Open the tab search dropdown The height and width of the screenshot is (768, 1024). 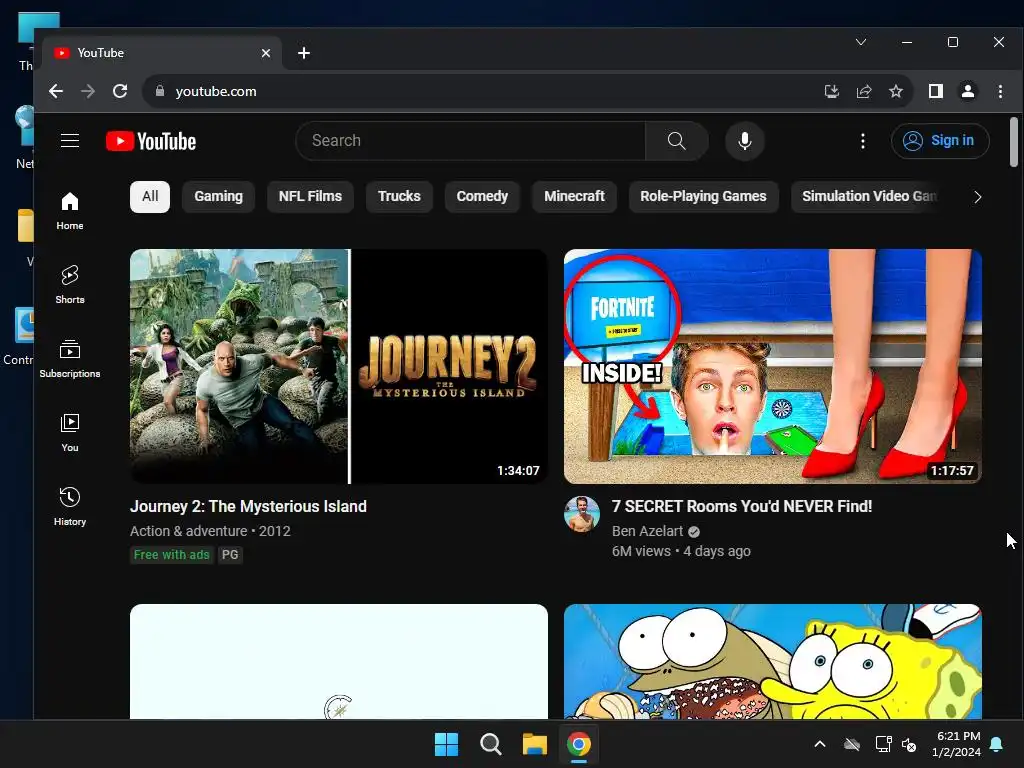tap(861, 42)
